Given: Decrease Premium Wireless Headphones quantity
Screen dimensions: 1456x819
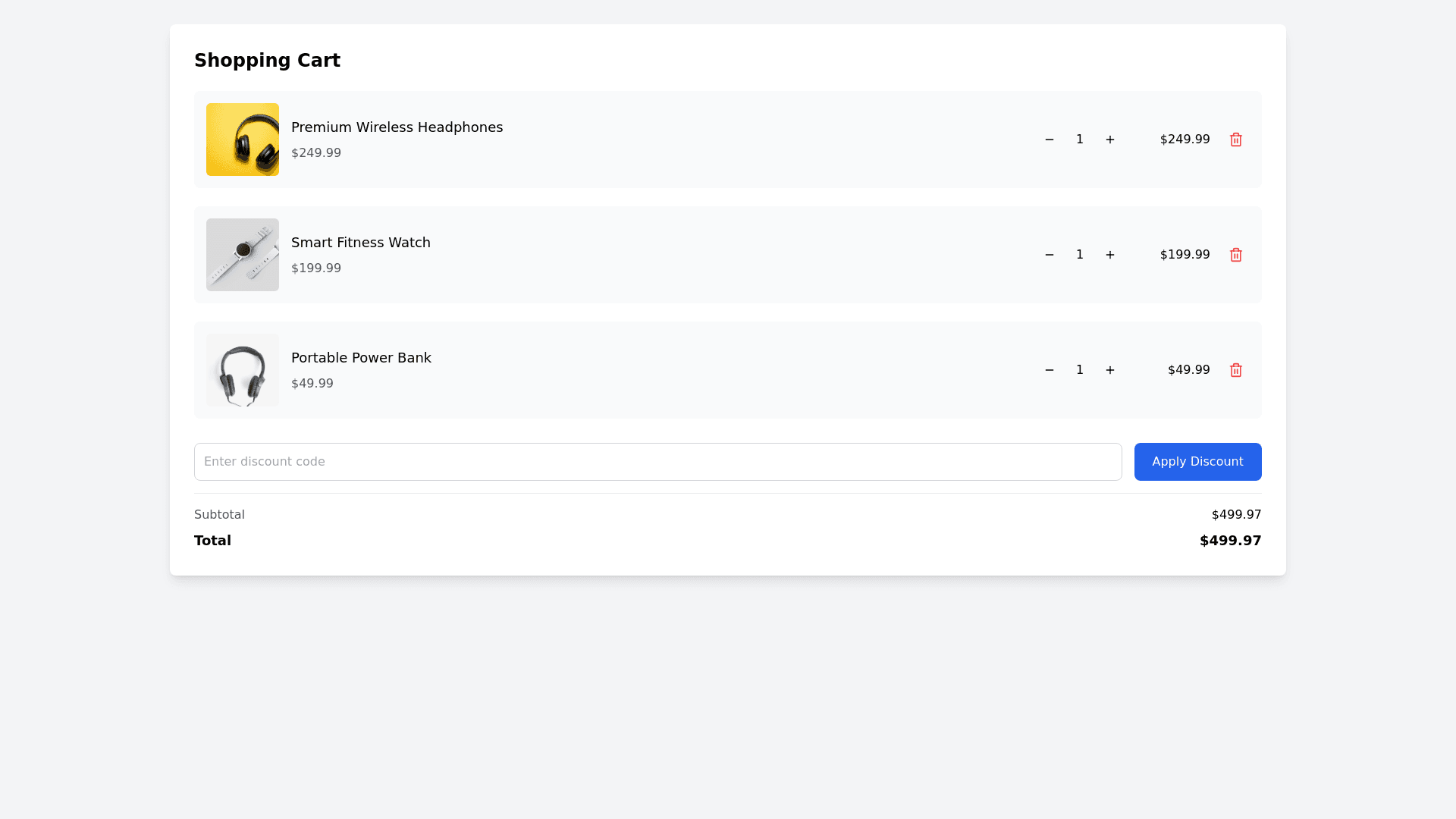Looking at the screenshot, I should [1050, 140].
